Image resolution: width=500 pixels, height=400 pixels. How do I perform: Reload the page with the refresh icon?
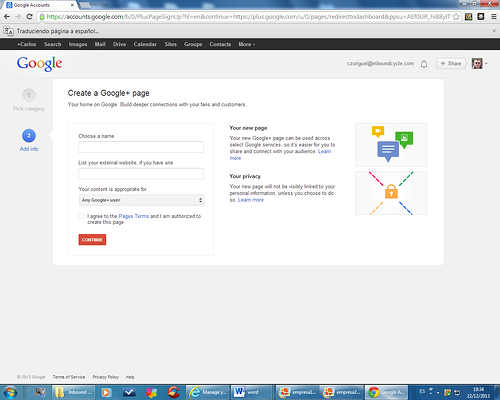point(29,17)
